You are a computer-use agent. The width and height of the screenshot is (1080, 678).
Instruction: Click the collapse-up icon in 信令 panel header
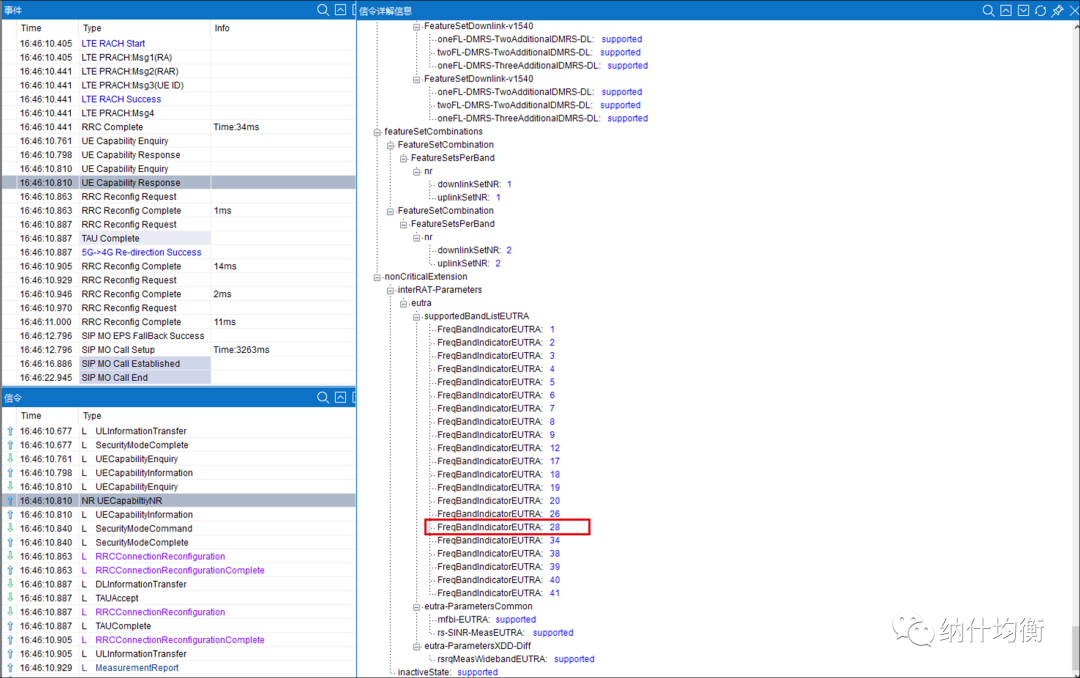point(340,398)
